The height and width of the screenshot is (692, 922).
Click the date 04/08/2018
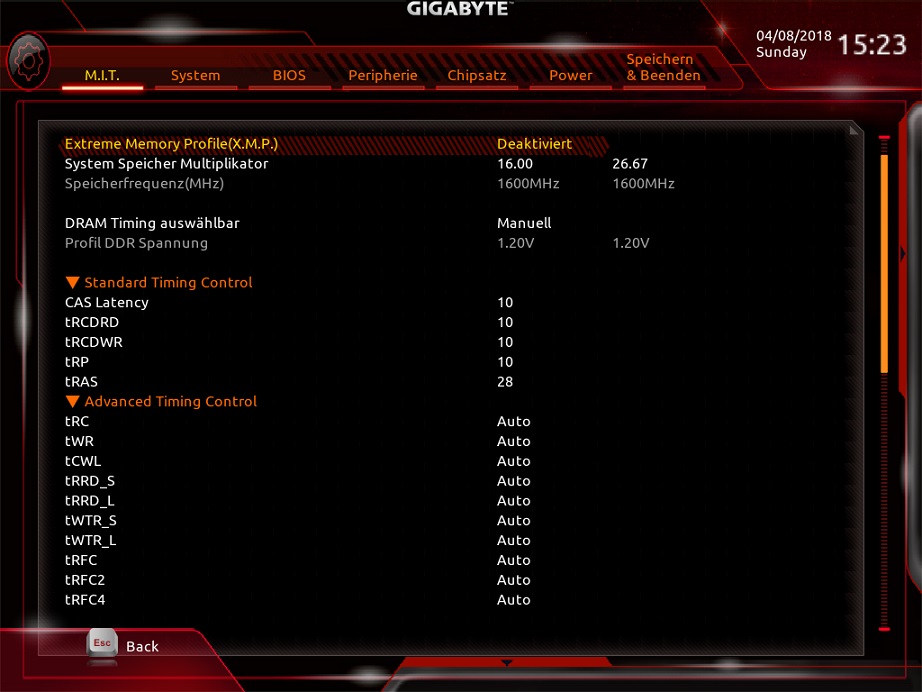794,36
